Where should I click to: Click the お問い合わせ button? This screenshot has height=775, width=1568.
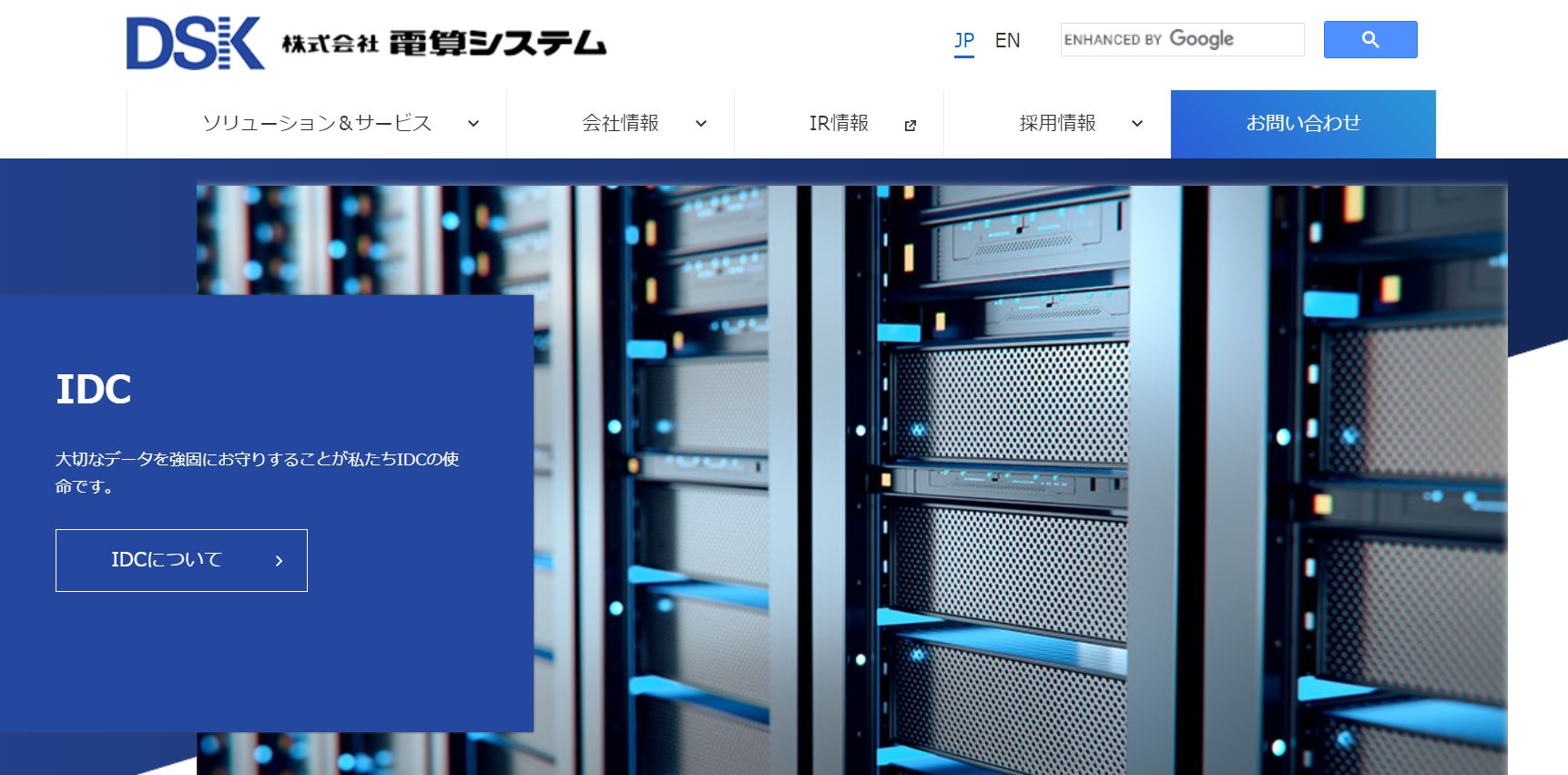coord(1303,124)
